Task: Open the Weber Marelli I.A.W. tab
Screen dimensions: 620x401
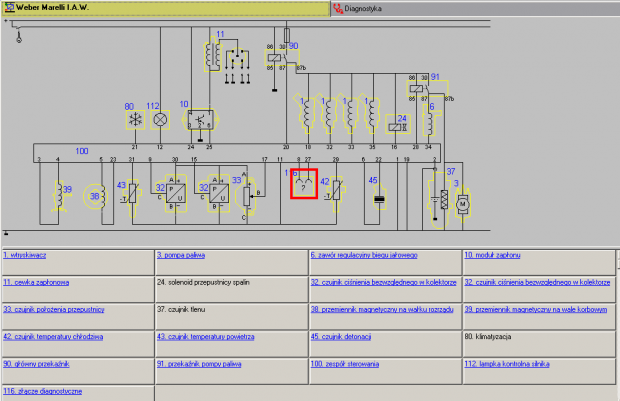Action: click(x=165, y=8)
